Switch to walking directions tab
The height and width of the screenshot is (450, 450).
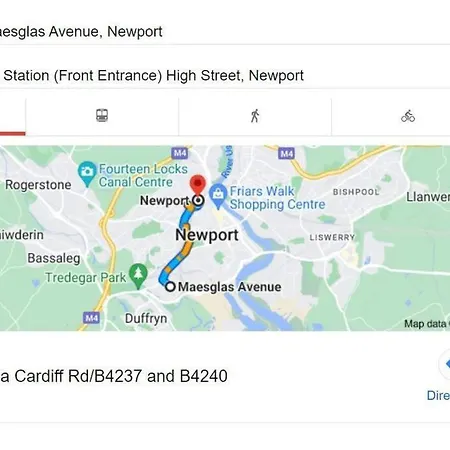(255, 116)
